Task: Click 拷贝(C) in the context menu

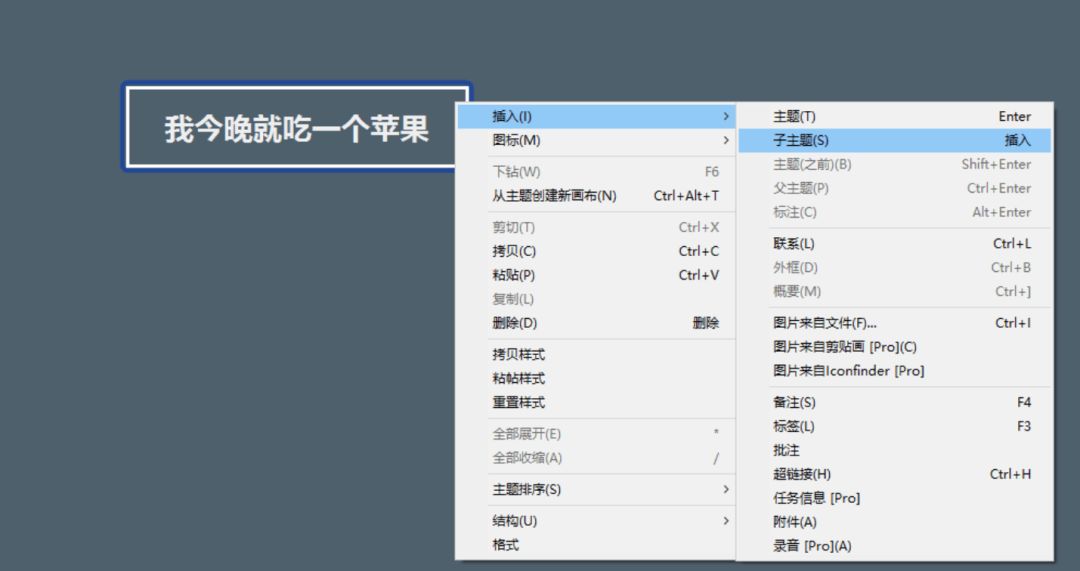Action: (596, 251)
